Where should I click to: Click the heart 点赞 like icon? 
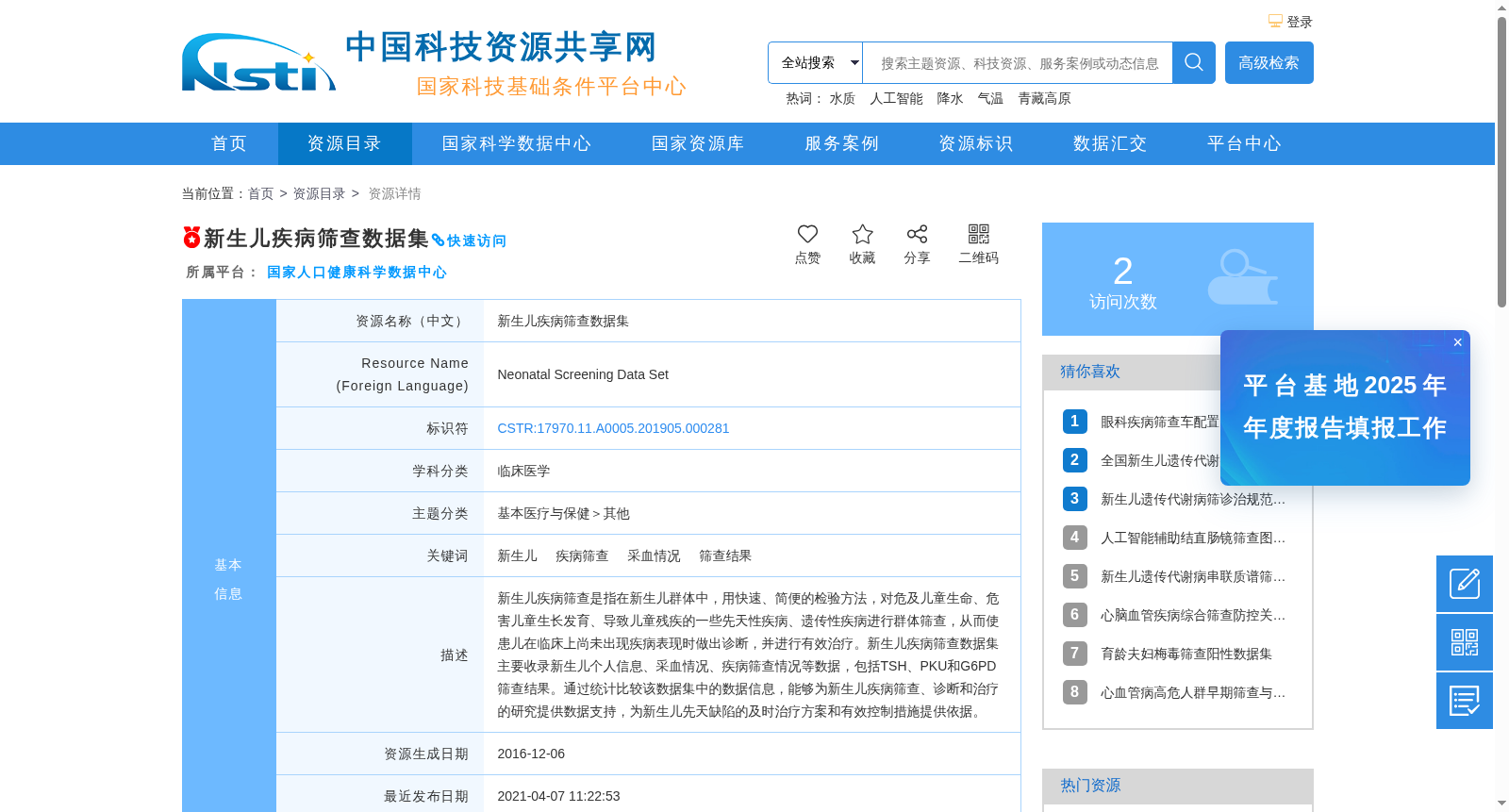[x=807, y=234]
